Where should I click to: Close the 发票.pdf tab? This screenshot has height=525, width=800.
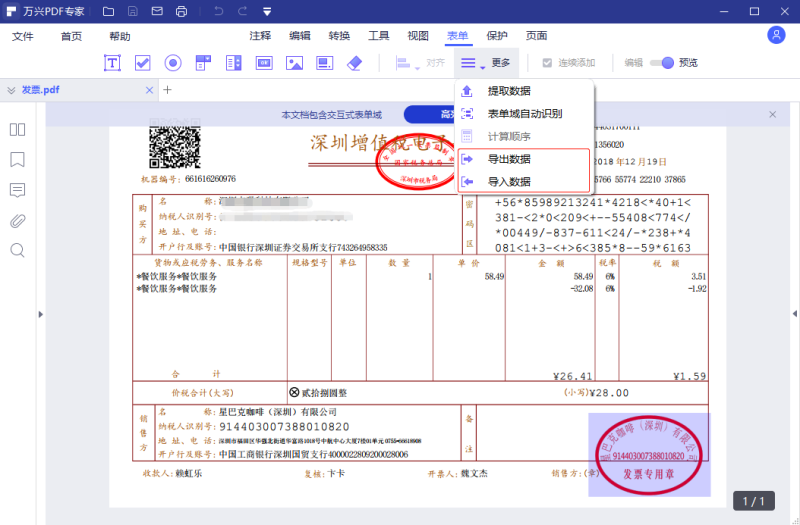pos(149,90)
